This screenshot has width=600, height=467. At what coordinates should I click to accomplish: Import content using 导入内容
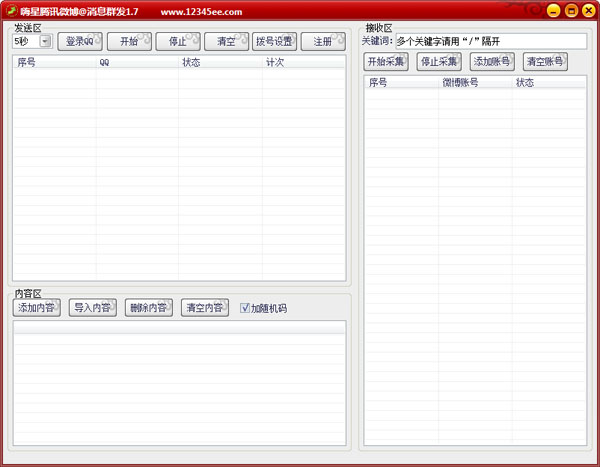coord(93,308)
